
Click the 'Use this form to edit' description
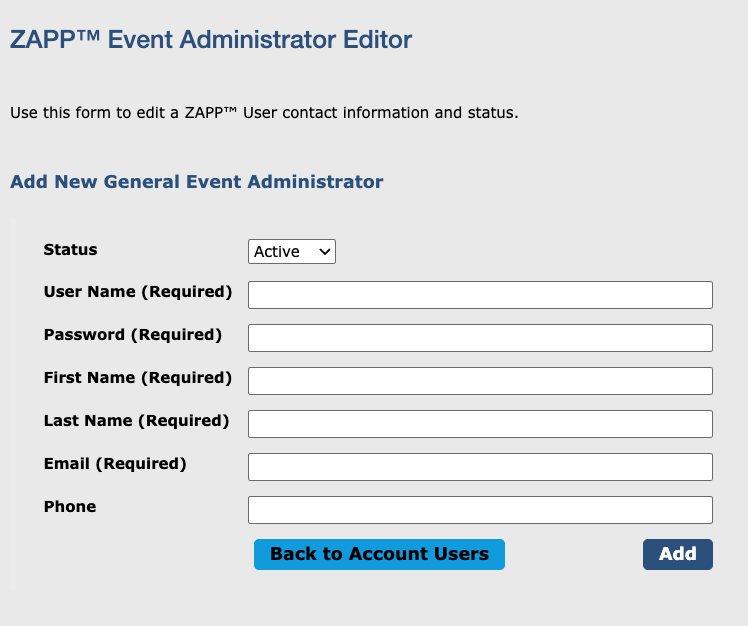pyautogui.click(x=264, y=113)
